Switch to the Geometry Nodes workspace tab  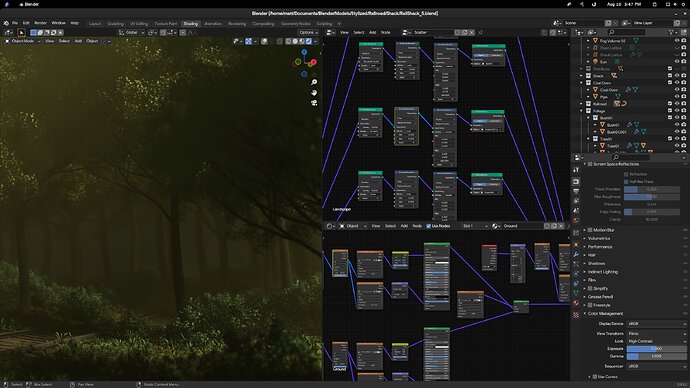click(296, 24)
